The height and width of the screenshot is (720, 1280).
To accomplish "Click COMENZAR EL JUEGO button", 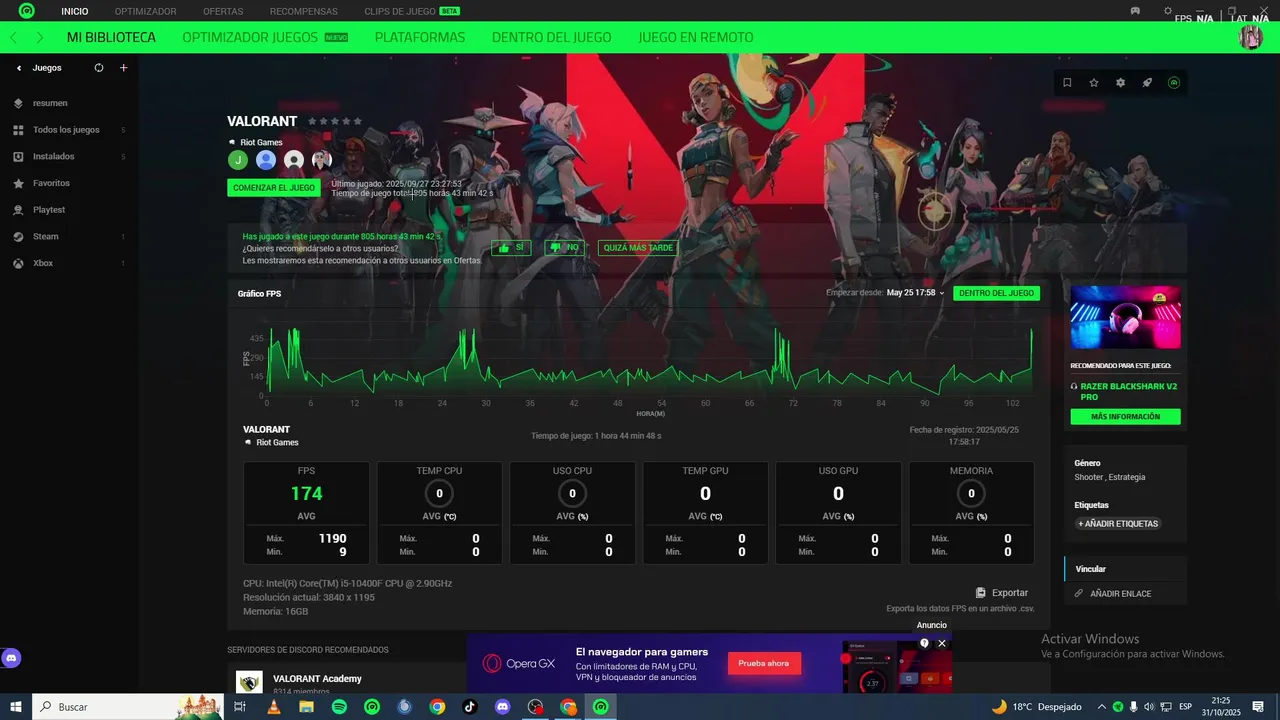I will [x=274, y=188].
